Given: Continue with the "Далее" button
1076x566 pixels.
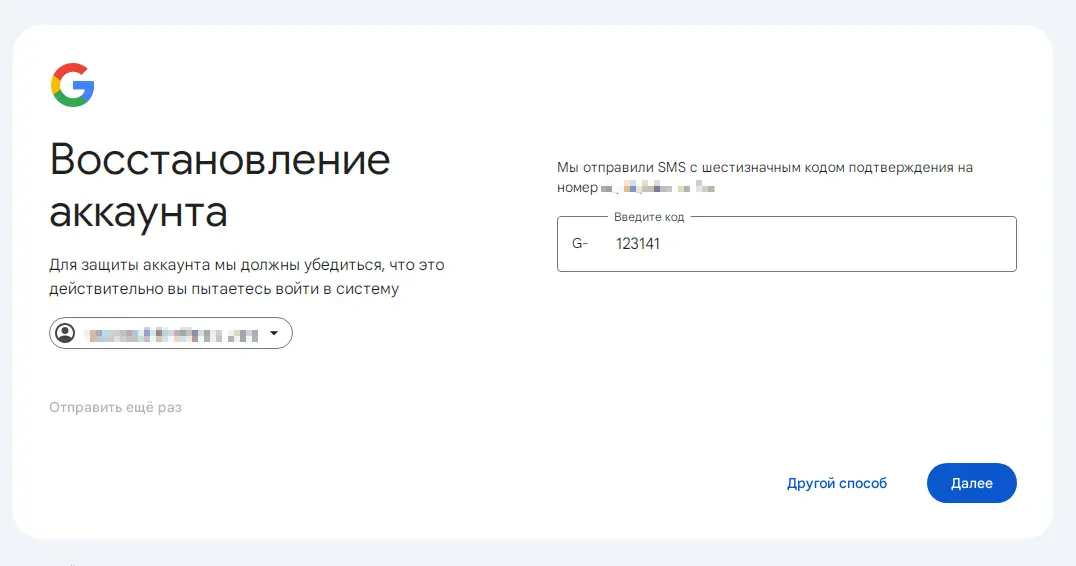Looking at the screenshot, I should 972,483.
